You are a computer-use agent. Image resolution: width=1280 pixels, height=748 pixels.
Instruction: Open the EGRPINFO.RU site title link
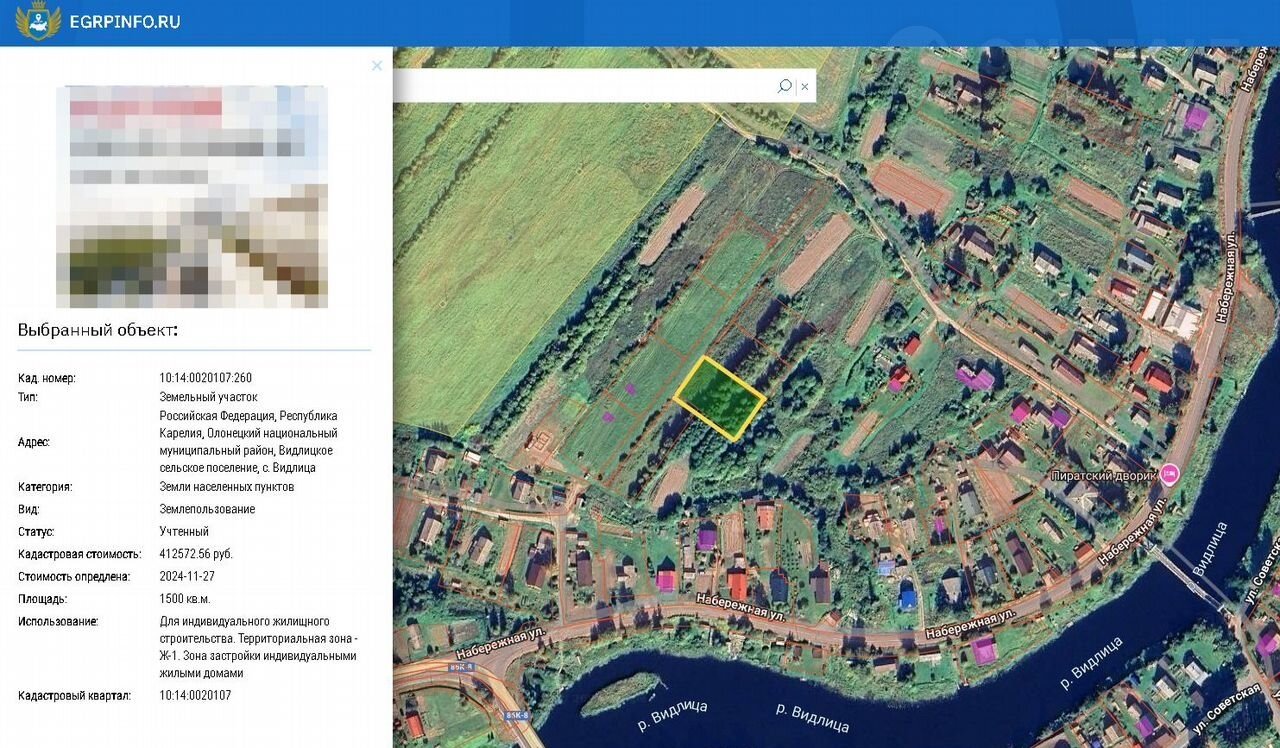click(125, 21)
